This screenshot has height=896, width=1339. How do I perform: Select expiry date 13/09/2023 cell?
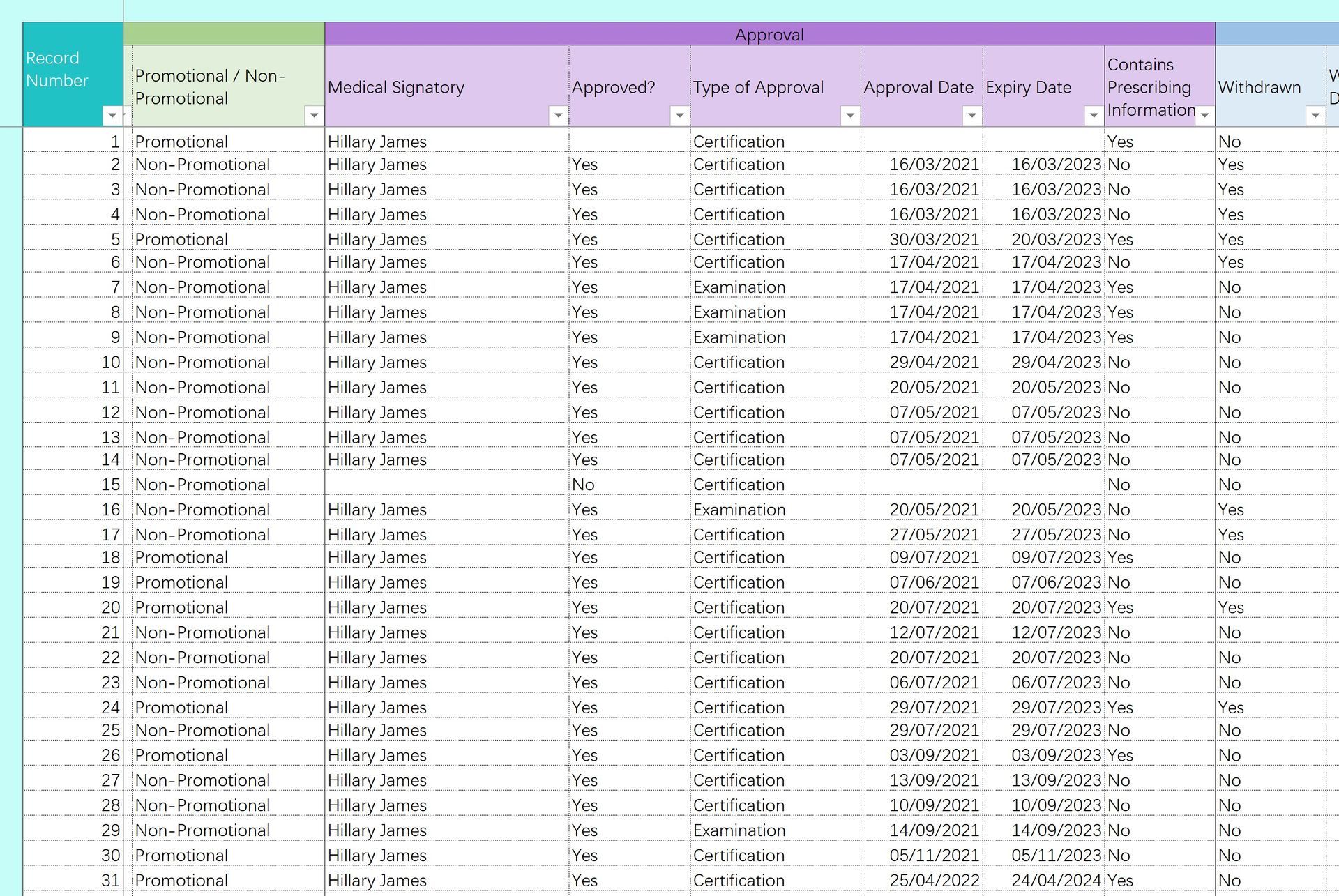(1043, 780)
